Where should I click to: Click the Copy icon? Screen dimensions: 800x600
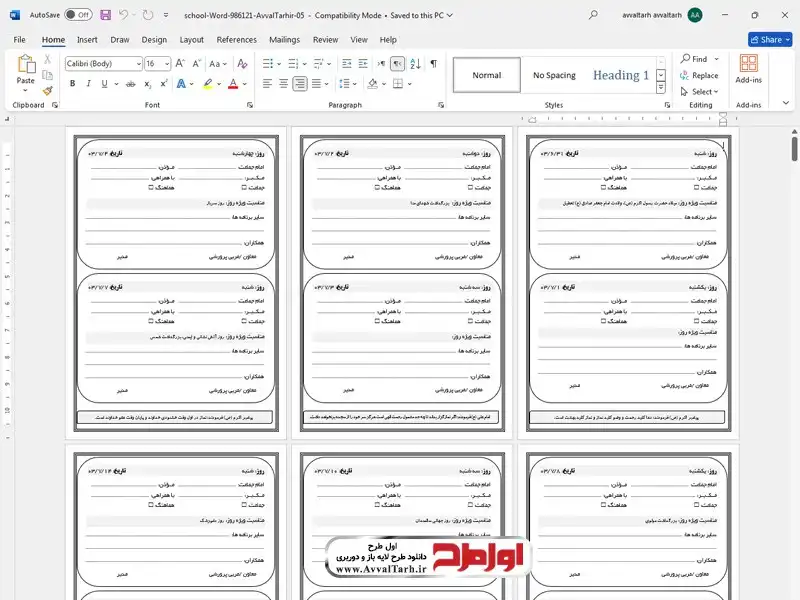pyautogui.click(x=47, y=75)
